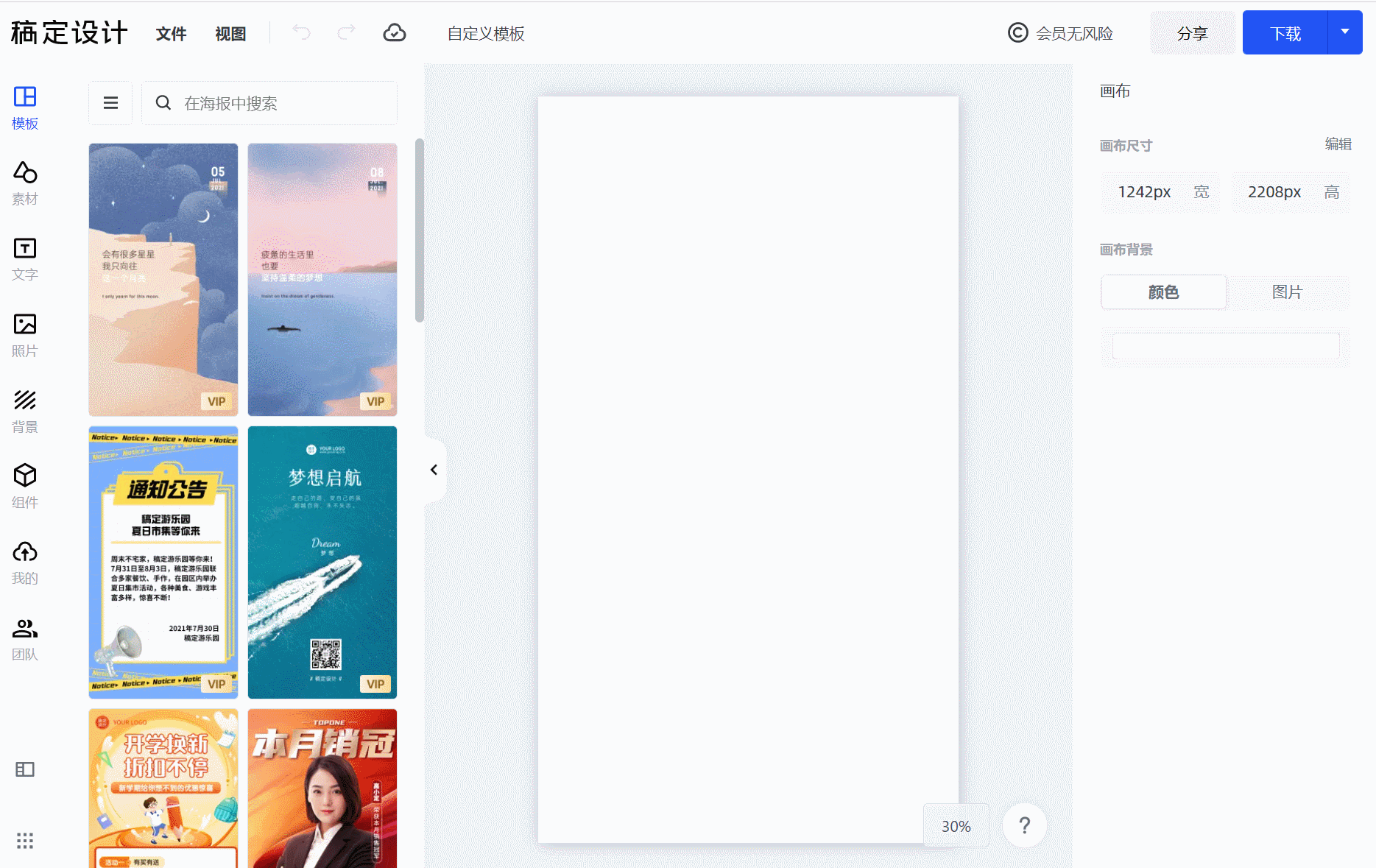The image size is (1376, 868).
Task: Click the blank white canvas
Action: click(748, 470)
